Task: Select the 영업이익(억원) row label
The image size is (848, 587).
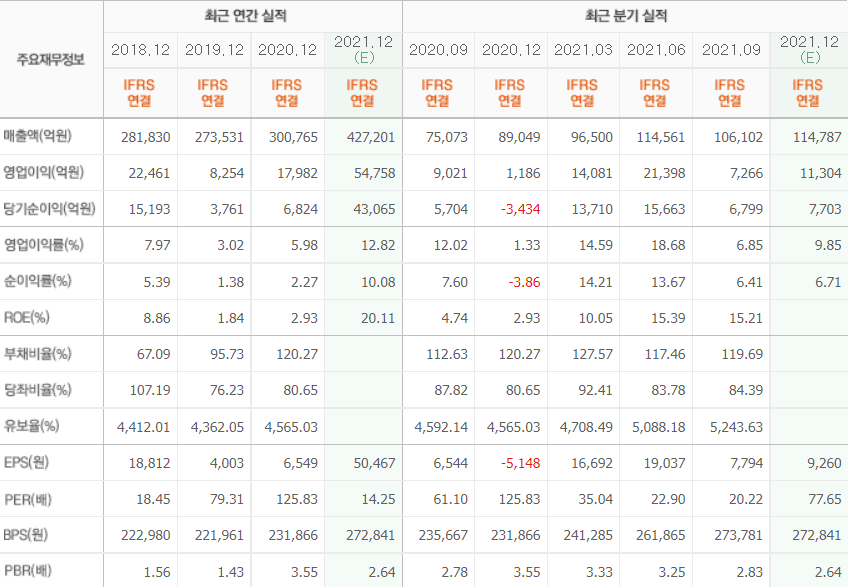Action: click(x=43, y=172)
